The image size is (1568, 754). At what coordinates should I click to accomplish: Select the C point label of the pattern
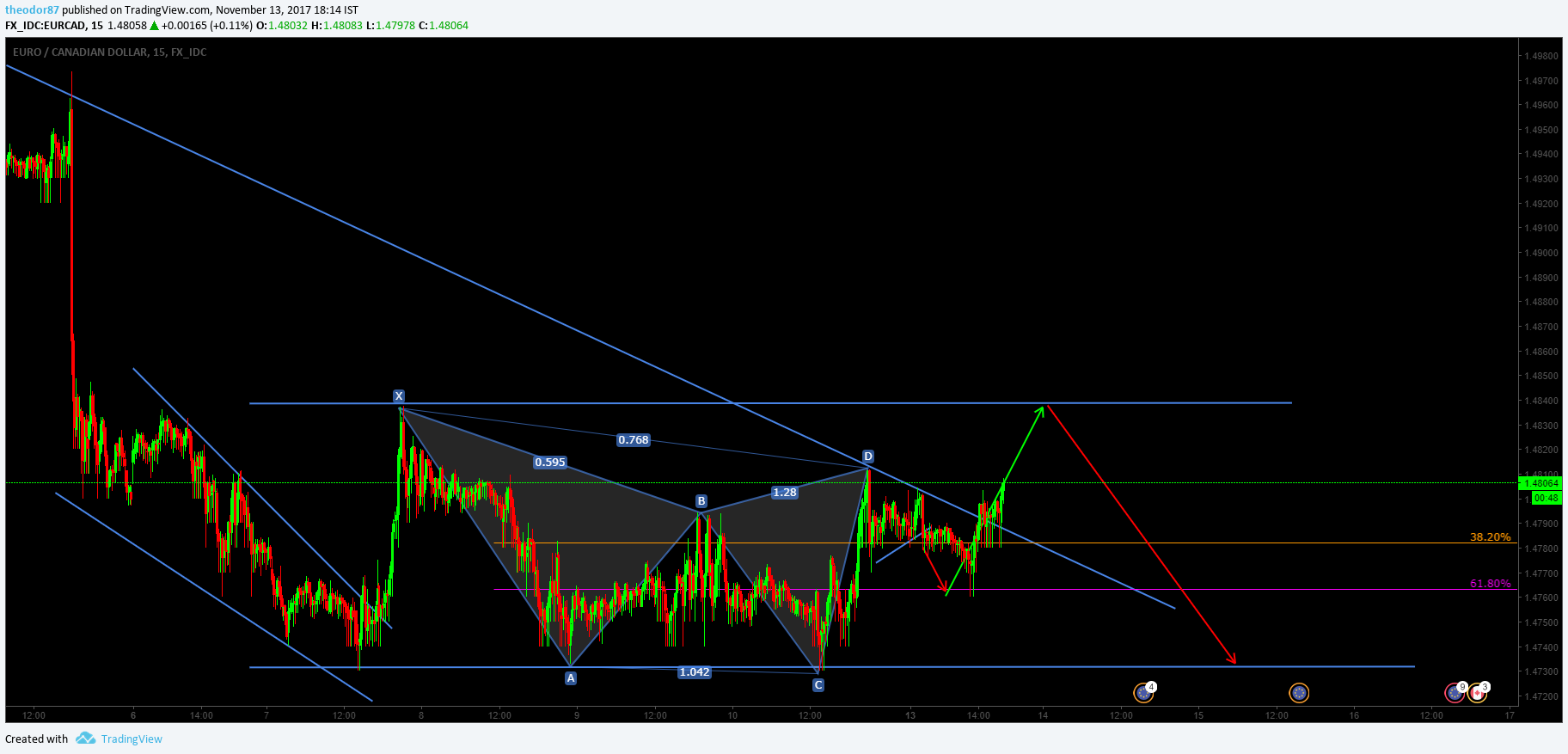(x=818, y=685)
